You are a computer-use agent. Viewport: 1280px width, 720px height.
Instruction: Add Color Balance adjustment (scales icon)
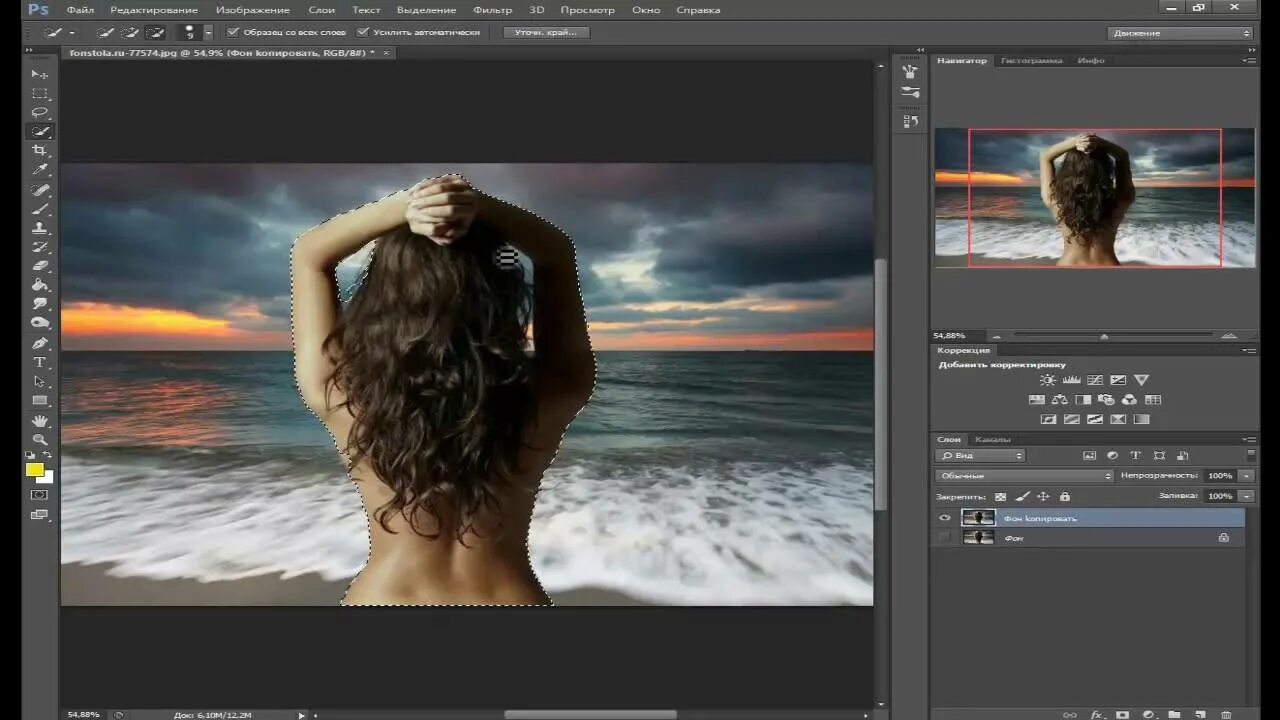(1060, 400)
